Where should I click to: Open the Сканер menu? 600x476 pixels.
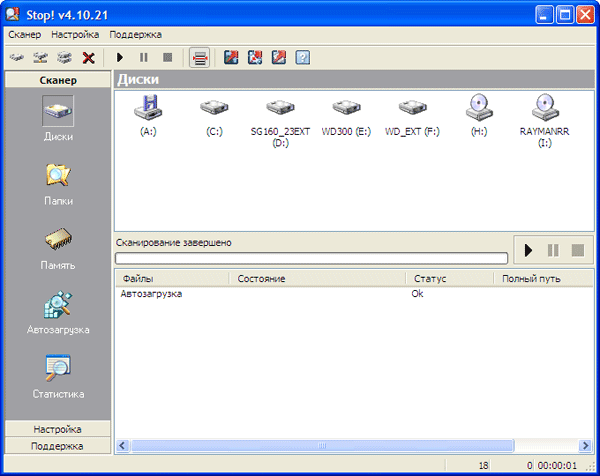point(24,34)
